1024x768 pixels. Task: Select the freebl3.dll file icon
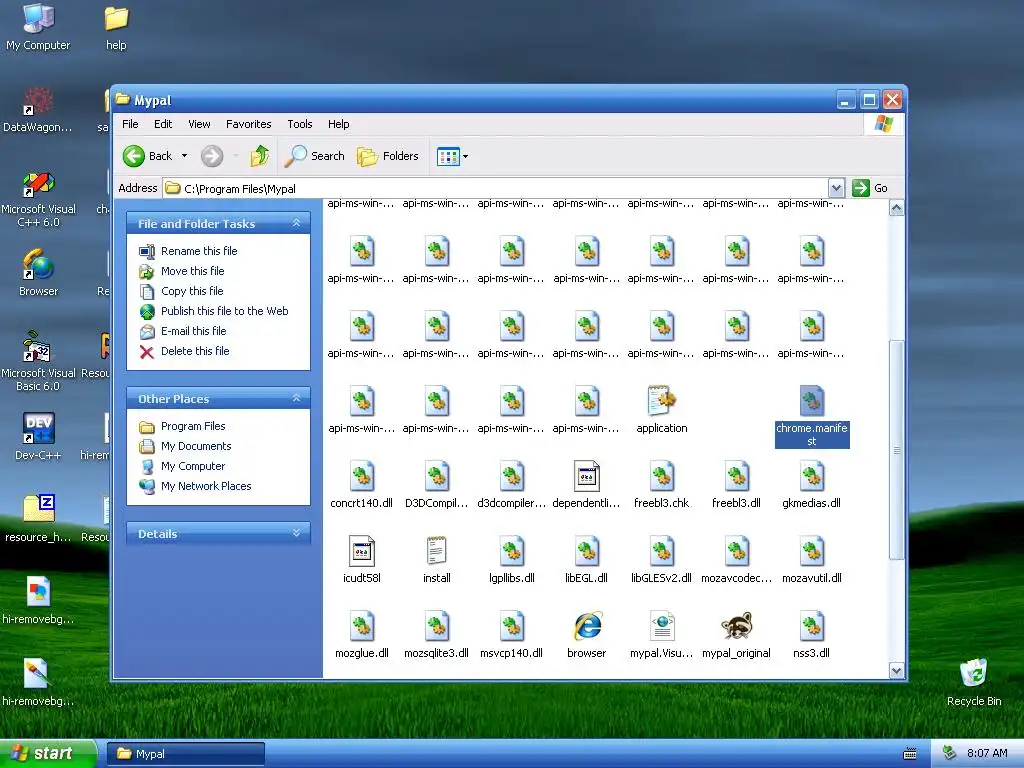pyautogui.click(x=737, y=477)
